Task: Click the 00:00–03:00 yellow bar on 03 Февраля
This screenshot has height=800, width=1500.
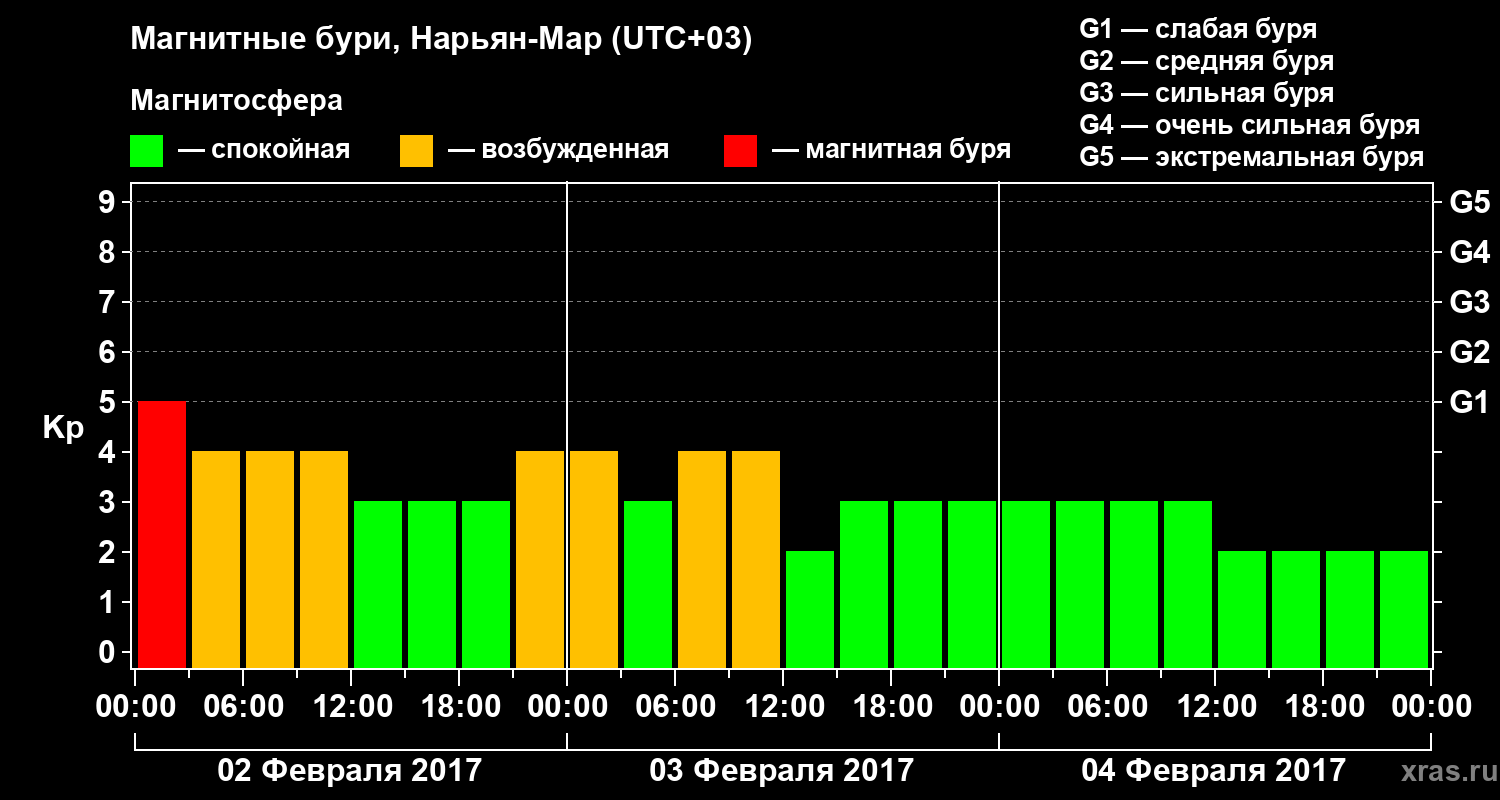Action: (594, 559)
